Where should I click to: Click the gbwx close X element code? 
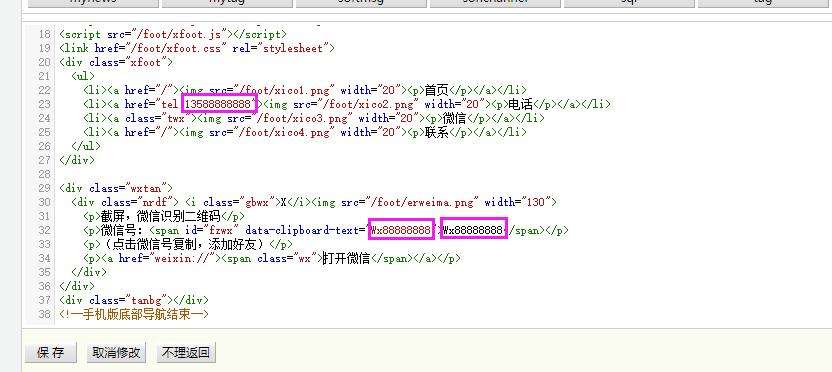coord(248,202)
